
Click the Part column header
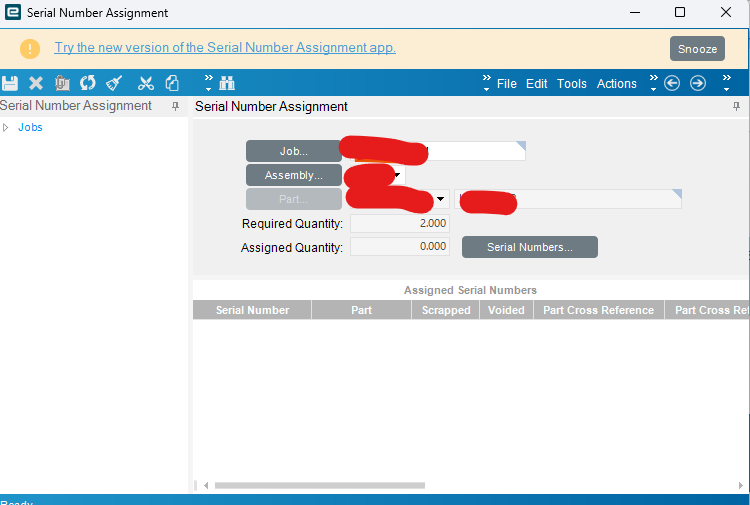[x=362, y=310]
